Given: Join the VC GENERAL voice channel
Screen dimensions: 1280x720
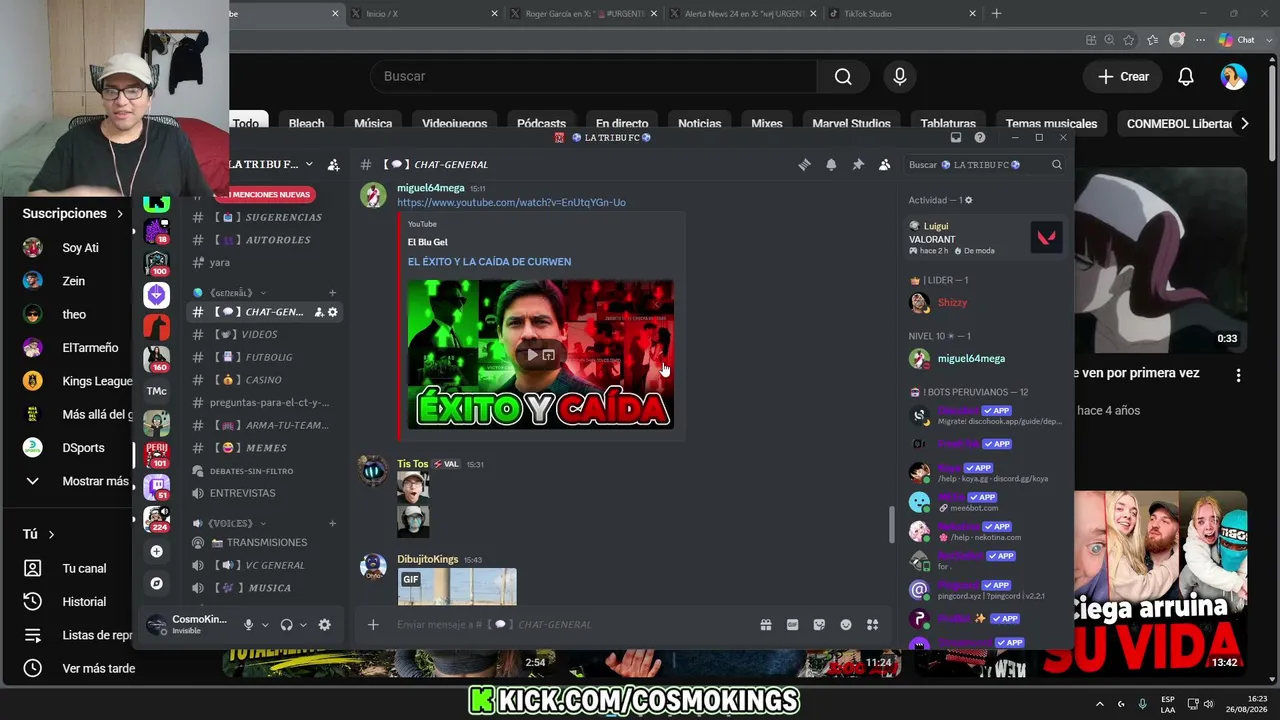Looking at the screenshot, I should pyautogui.click(x=264, y=565).
